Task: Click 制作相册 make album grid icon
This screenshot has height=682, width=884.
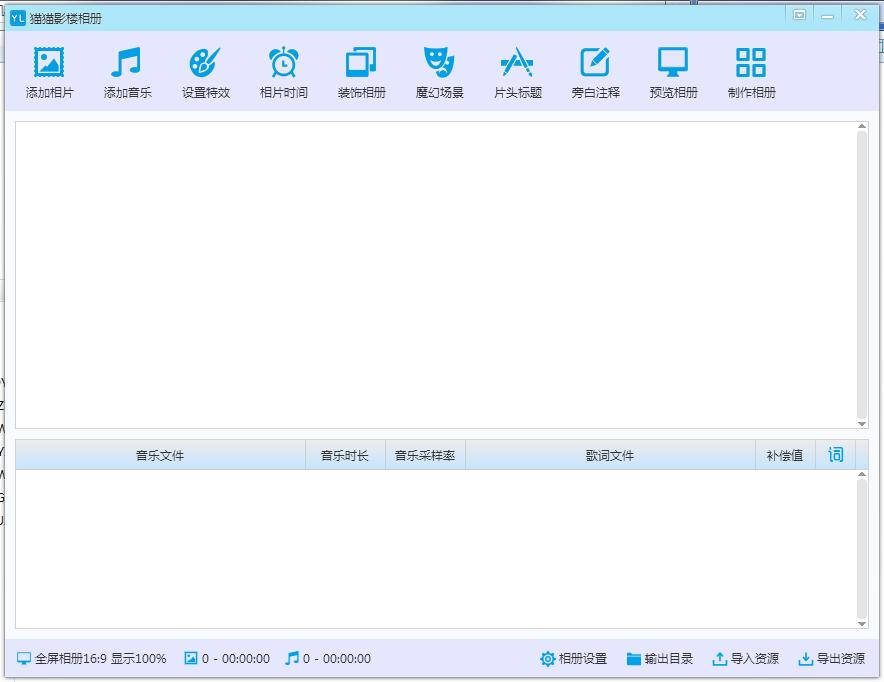Action: point(751,64)
